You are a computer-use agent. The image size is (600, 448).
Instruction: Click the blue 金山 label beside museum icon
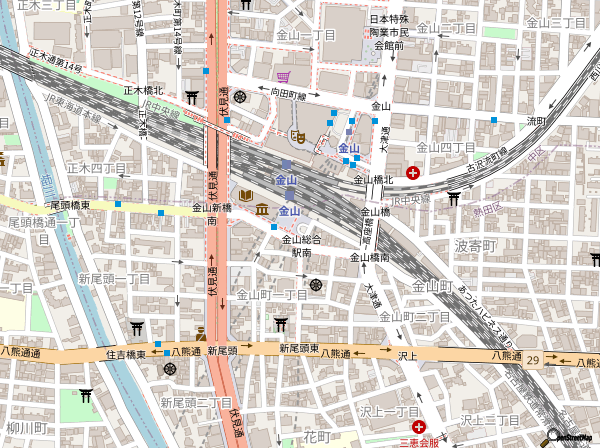click(x=289, y=211)
